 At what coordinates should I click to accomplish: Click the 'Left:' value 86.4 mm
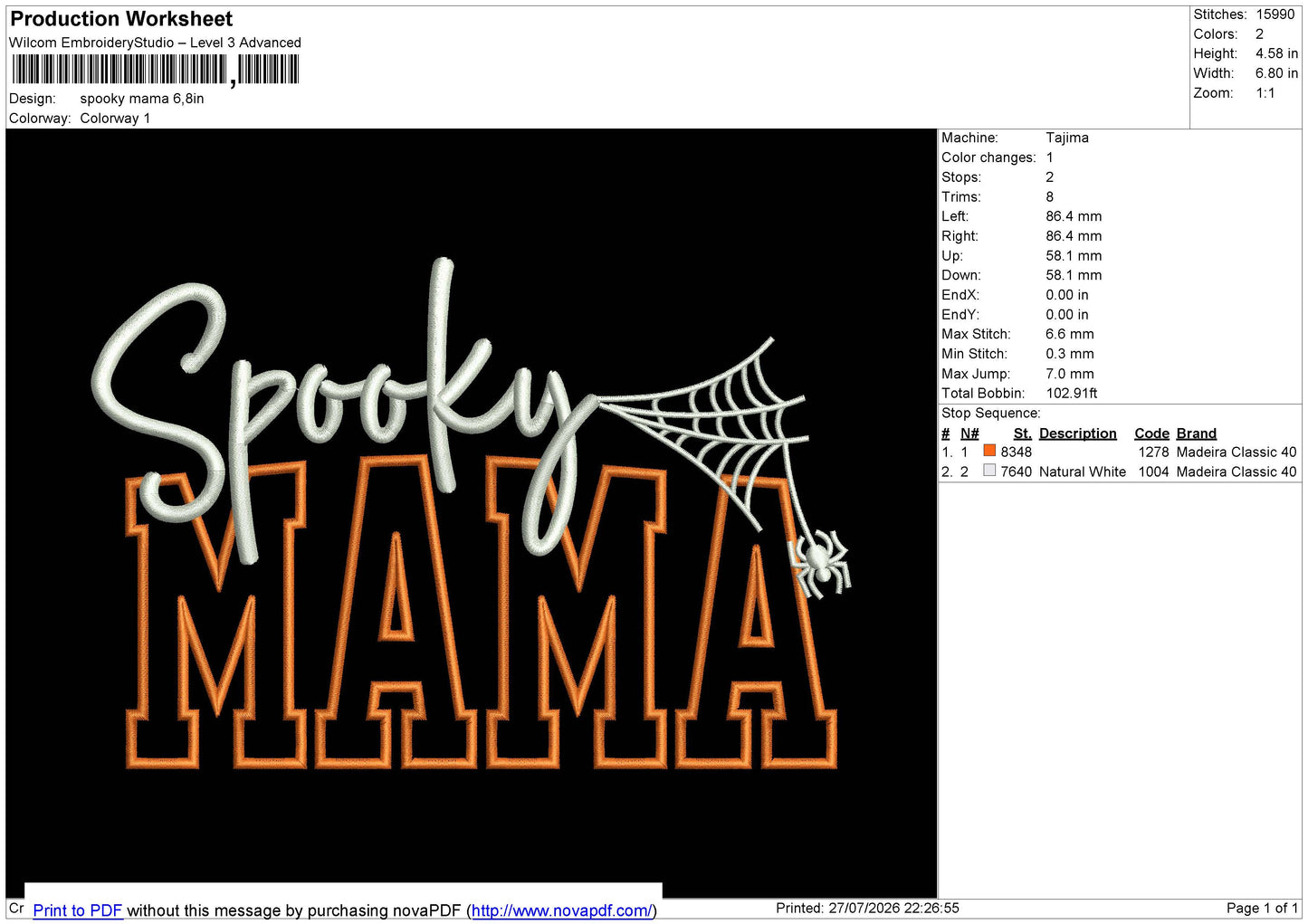click(x=1074, y=216)
